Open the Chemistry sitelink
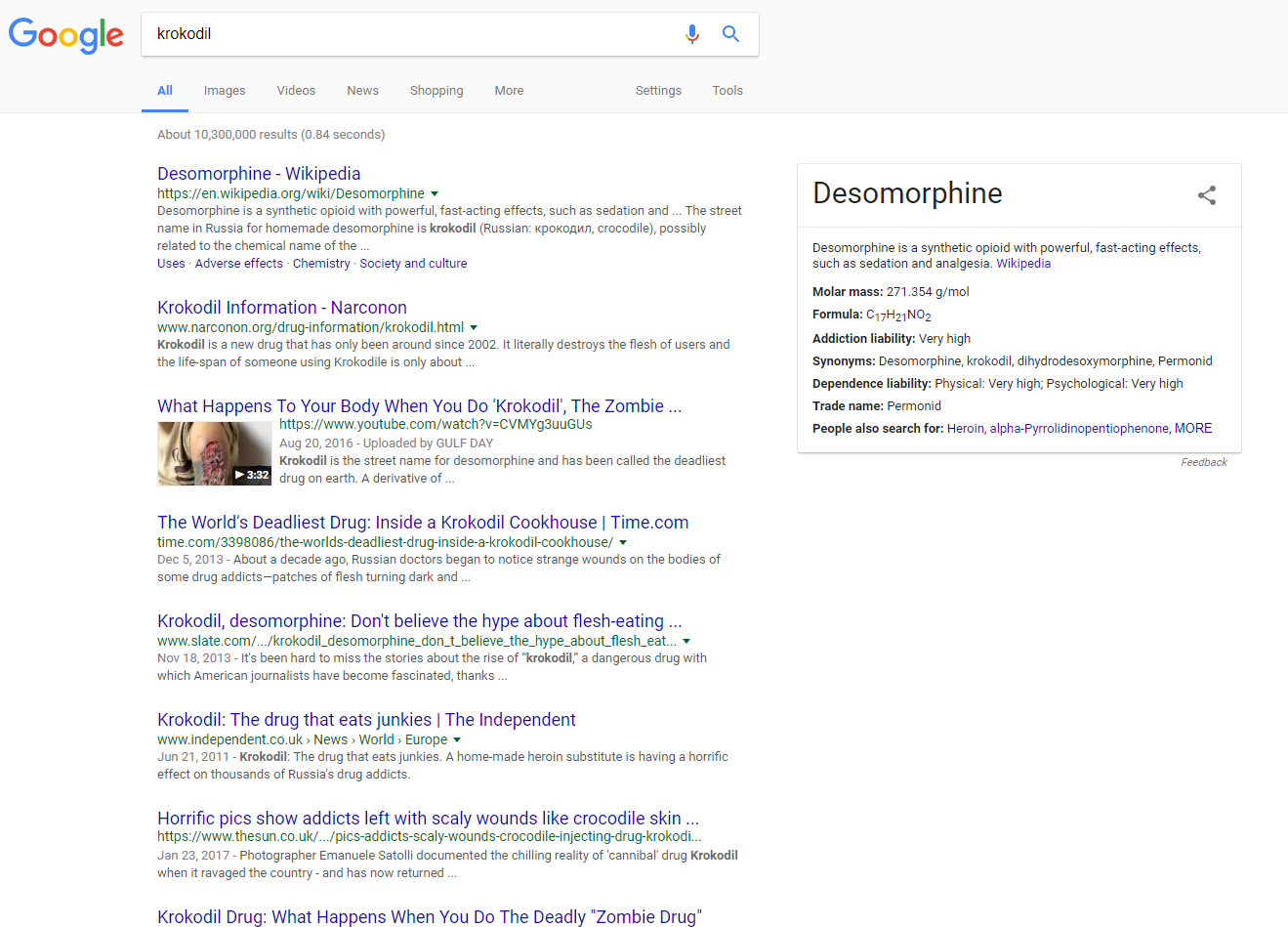The image size is (1288, 927). click(x=321, y=264)
